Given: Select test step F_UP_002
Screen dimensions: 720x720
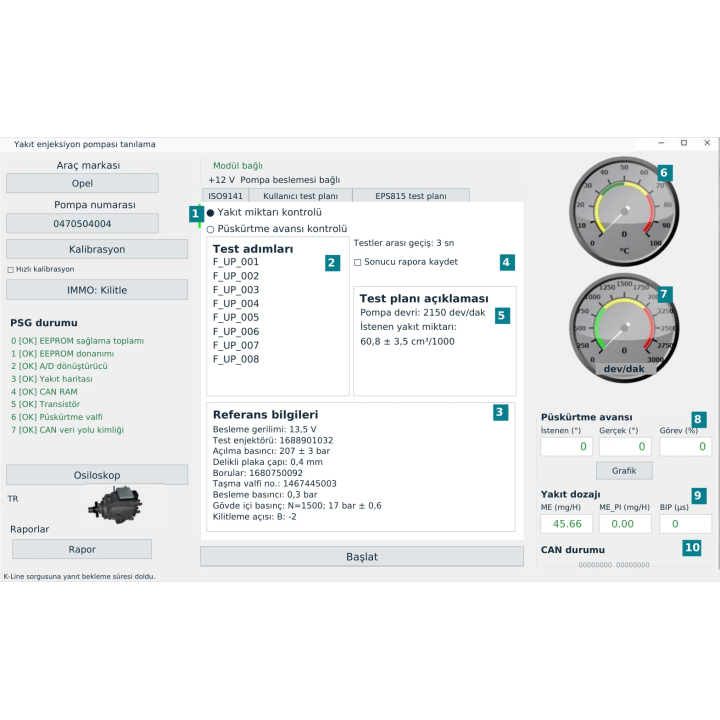Looking at the screenshot, I should (x=236, y=276).
